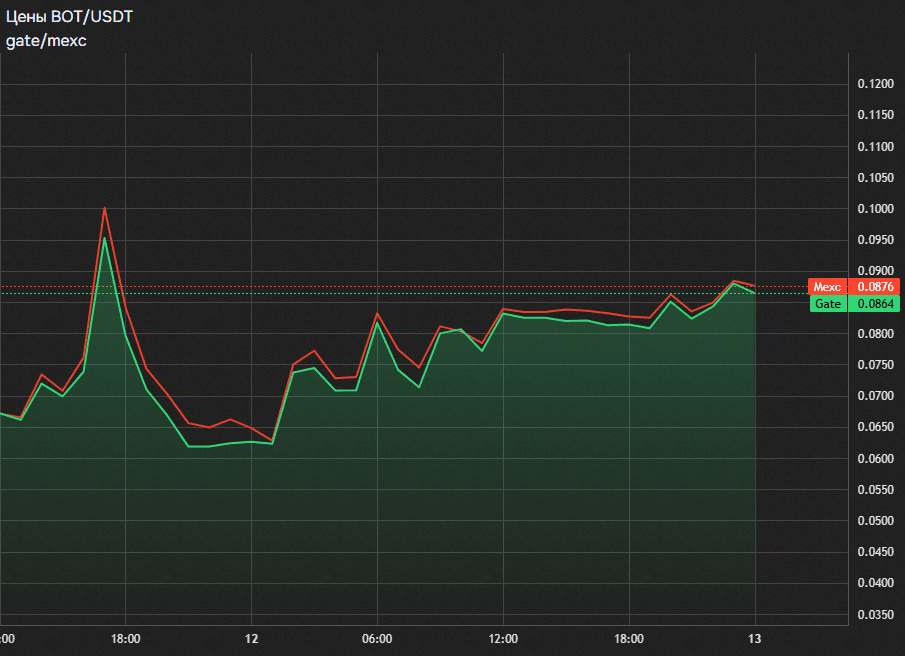Click the 0.1000 price axis label
905x656 pixels.
pos(875,209)
